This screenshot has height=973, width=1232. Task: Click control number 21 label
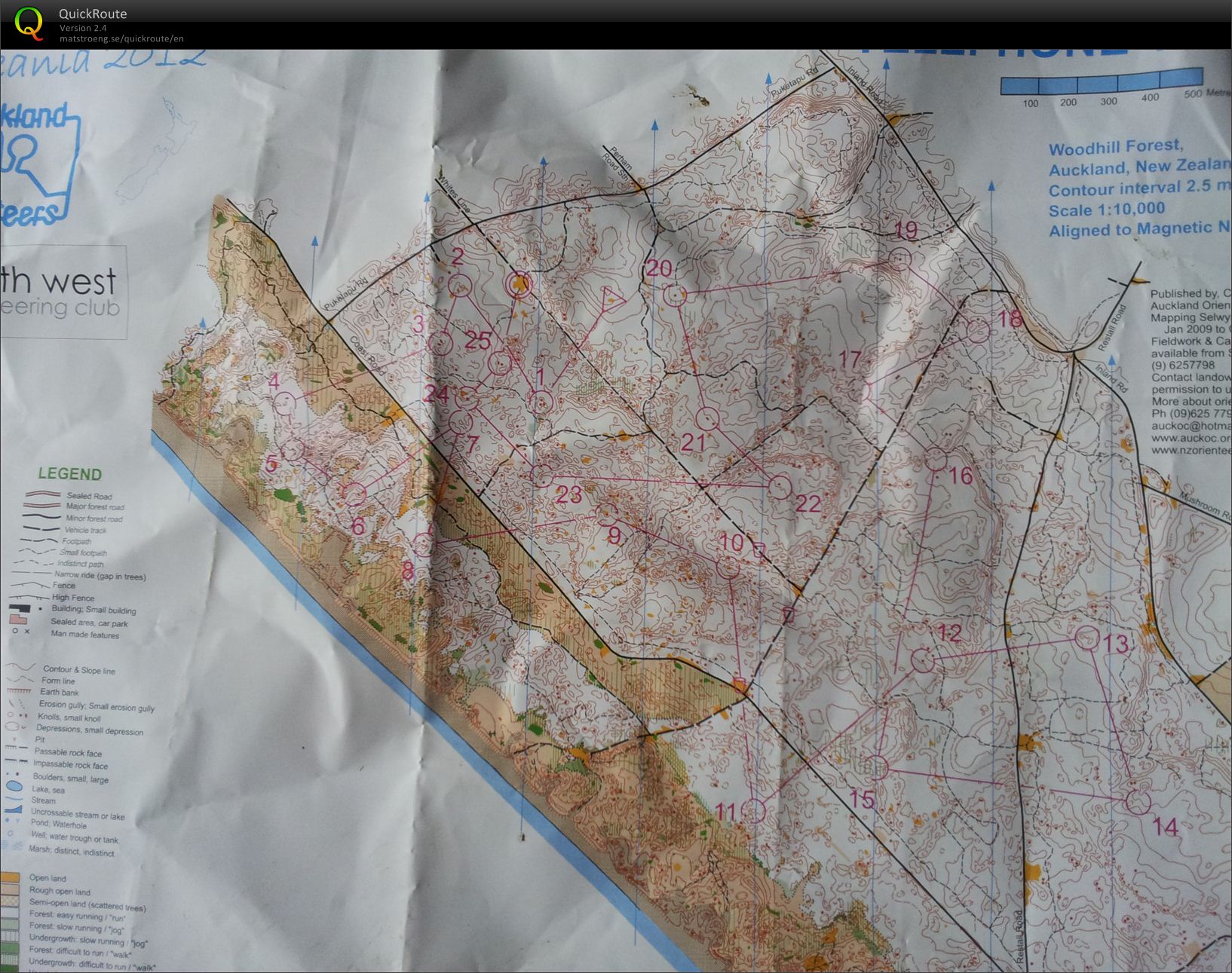click(692, 442)
